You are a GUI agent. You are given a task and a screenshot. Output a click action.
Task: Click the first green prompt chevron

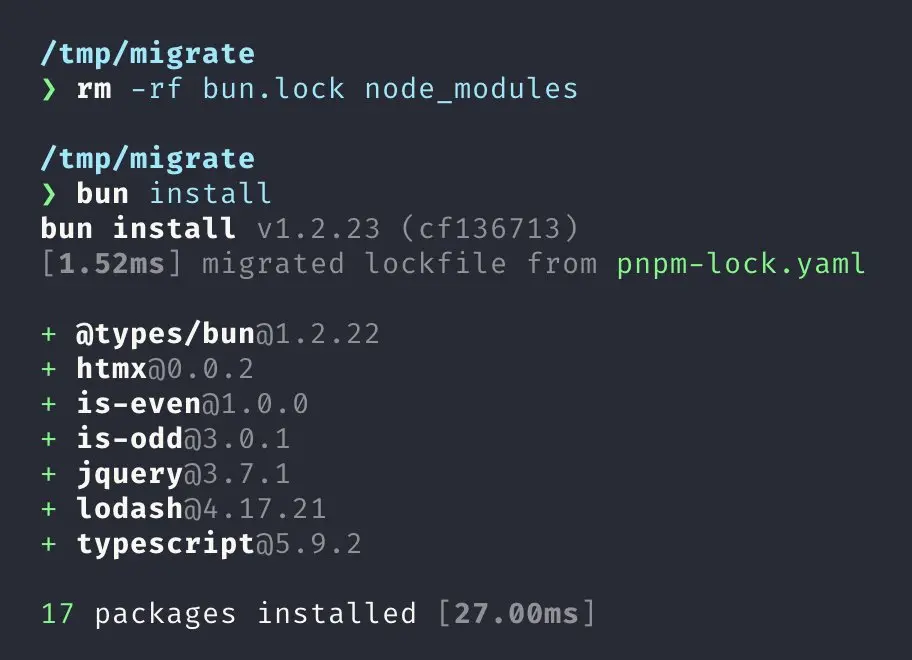(x=49, y=90)
